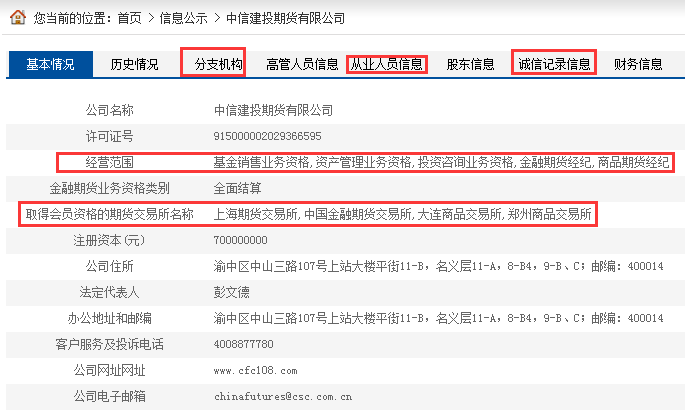Image resolution: width=685 pixels, height=415 pixels.
Task: Switch to 历史情况 tab
Action: coord(134,64)
